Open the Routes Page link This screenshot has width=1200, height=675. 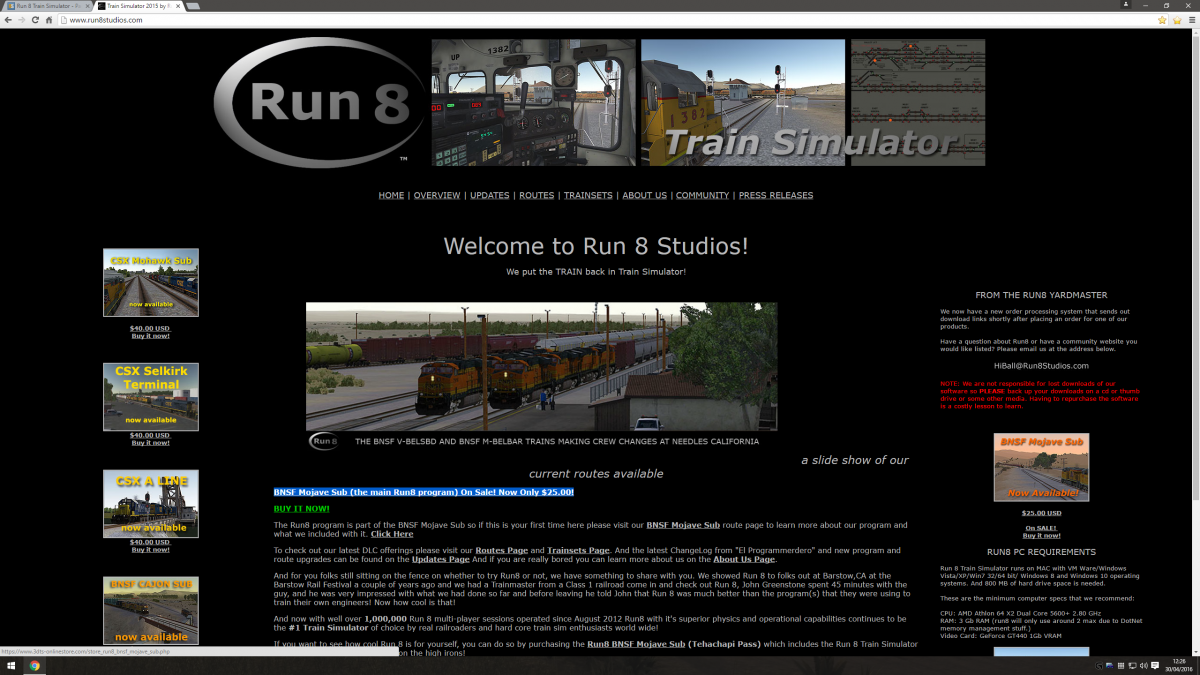(502, 551)
